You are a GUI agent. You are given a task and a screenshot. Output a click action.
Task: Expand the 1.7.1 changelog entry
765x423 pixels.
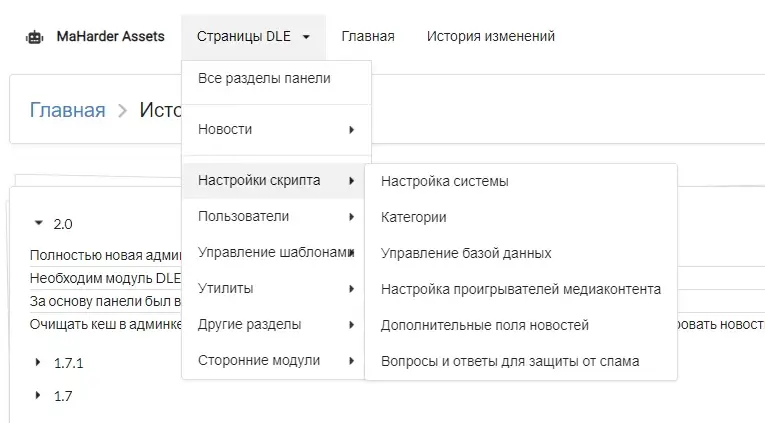(x=39, y=363)
